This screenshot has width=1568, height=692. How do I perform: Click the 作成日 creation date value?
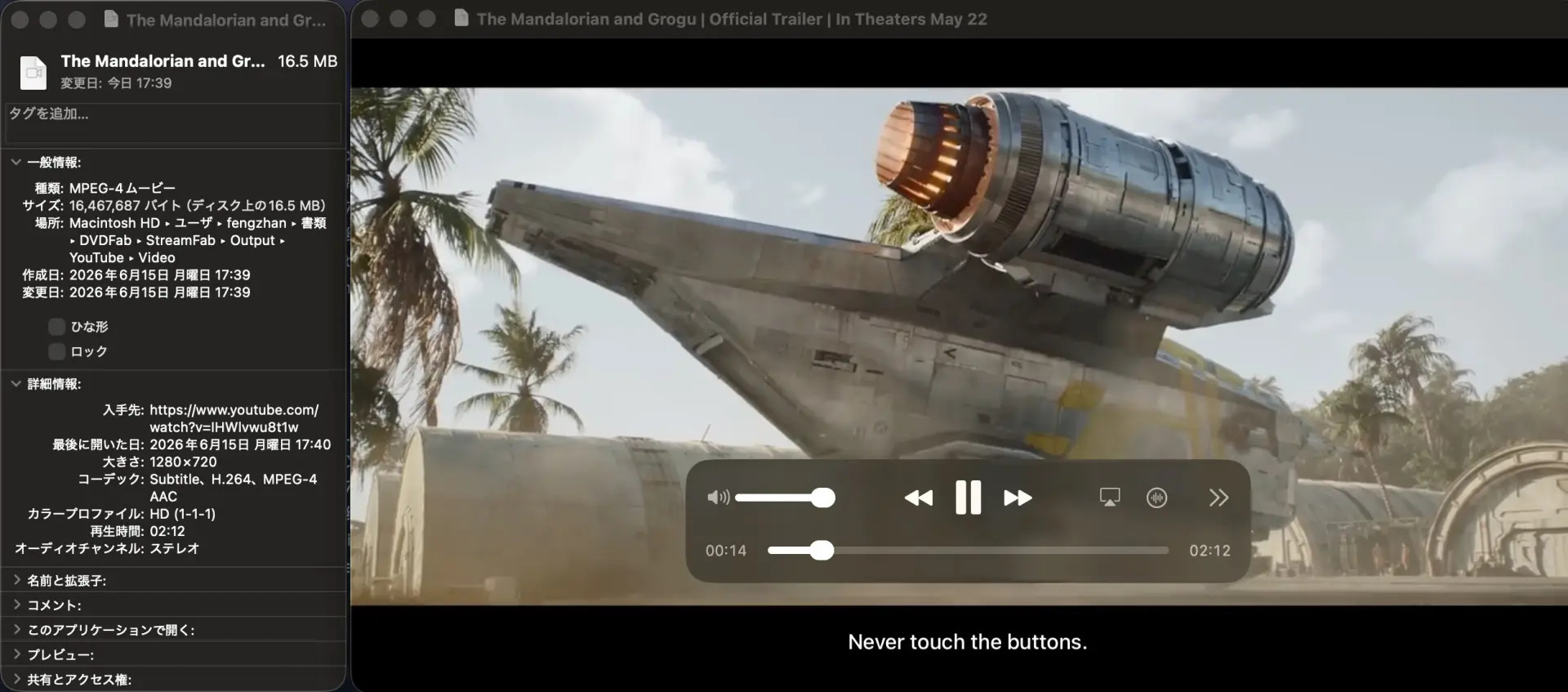coord(160,275)
